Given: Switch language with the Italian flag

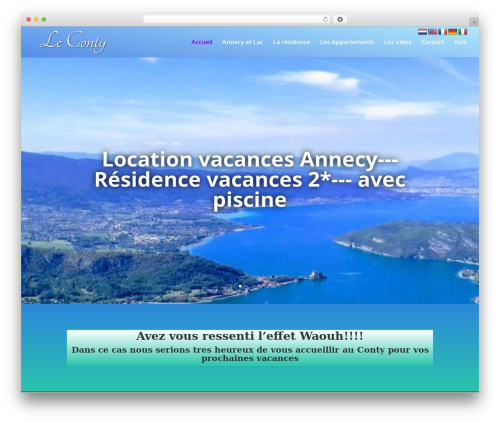Looking at the screenshot, I should tap(462, 32).
